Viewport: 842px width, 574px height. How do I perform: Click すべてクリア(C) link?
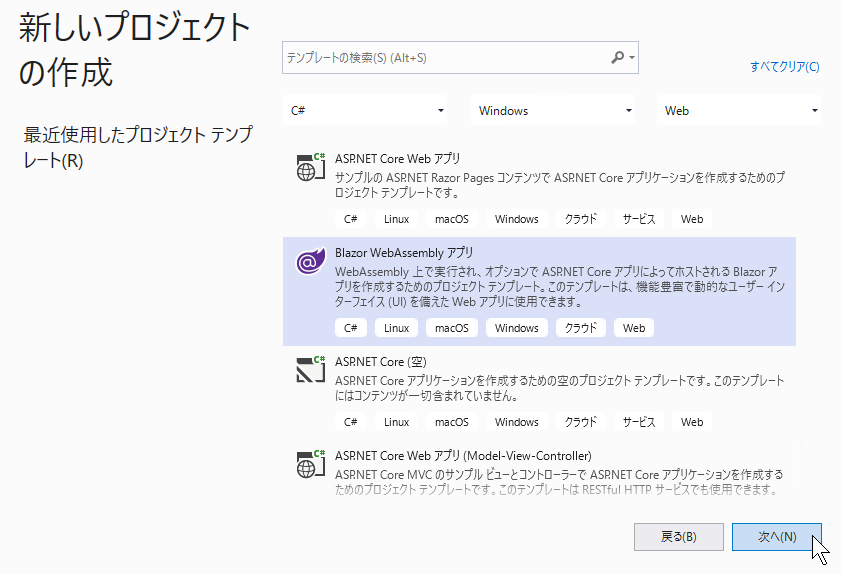click(x=784, y=67)
